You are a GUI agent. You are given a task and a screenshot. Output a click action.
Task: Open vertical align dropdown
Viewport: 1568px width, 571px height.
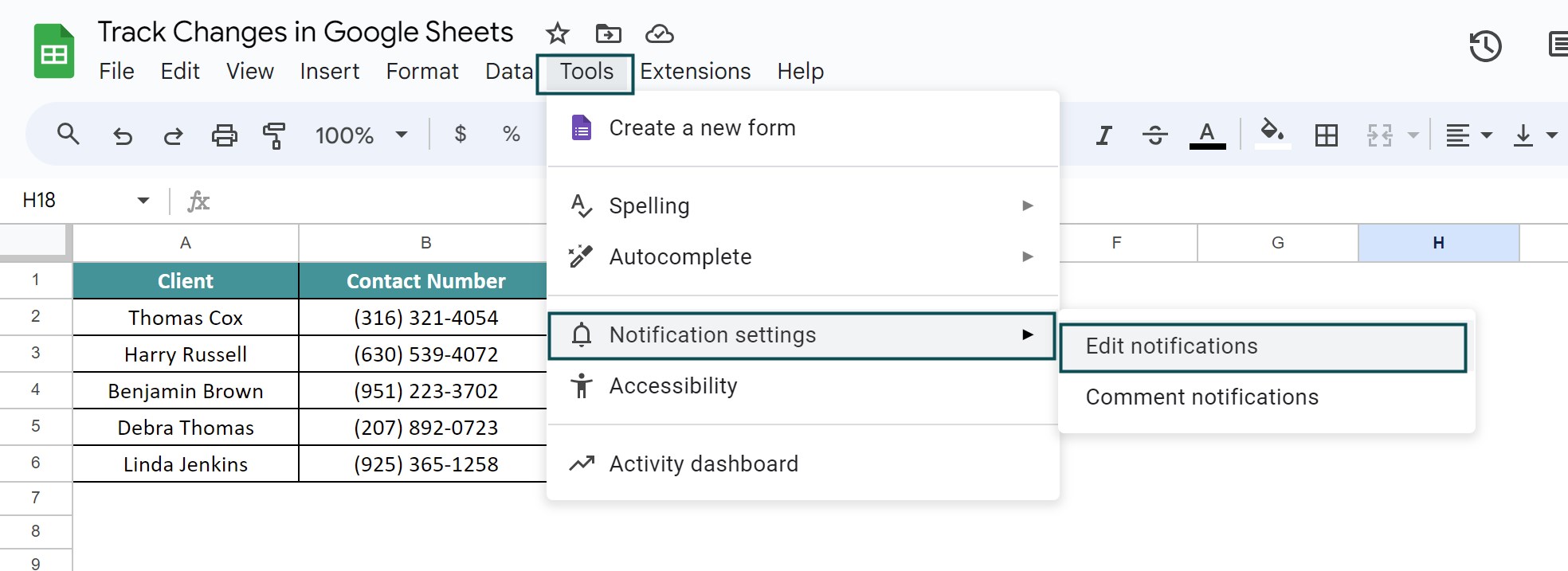(1535, 135)
